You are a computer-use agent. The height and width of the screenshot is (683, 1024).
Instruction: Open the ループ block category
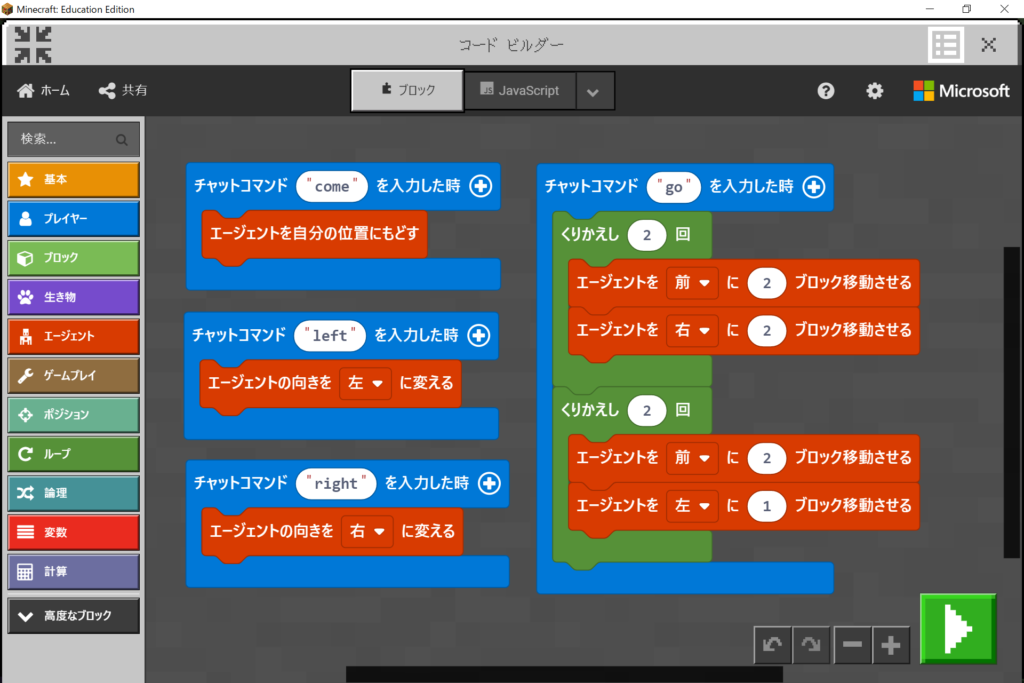[x=73, y=454]
